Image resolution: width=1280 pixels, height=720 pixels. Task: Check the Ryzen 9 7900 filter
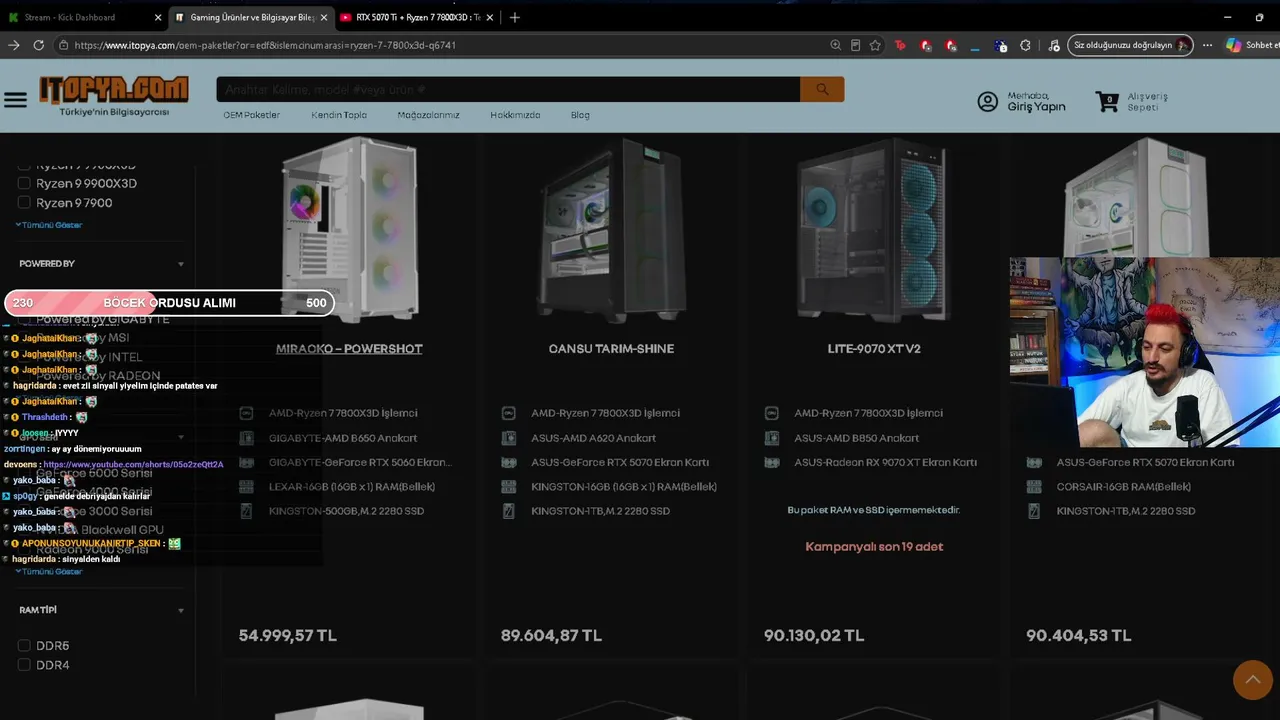(24, 203)
